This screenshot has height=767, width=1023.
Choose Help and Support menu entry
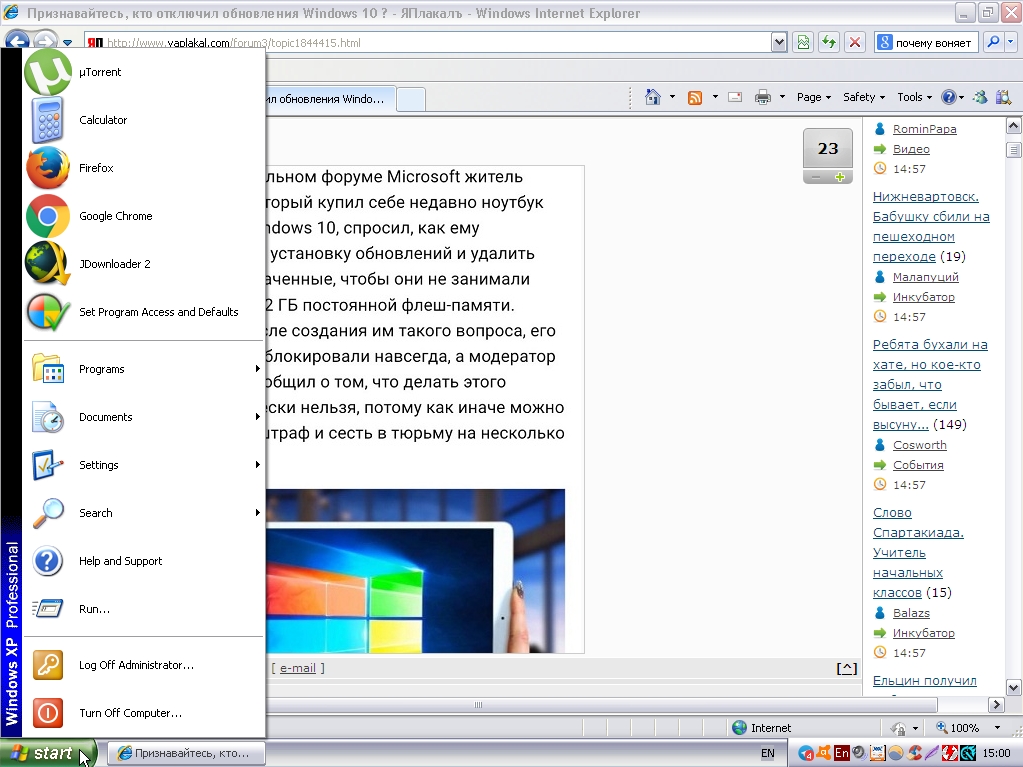(x=120, y=561)
